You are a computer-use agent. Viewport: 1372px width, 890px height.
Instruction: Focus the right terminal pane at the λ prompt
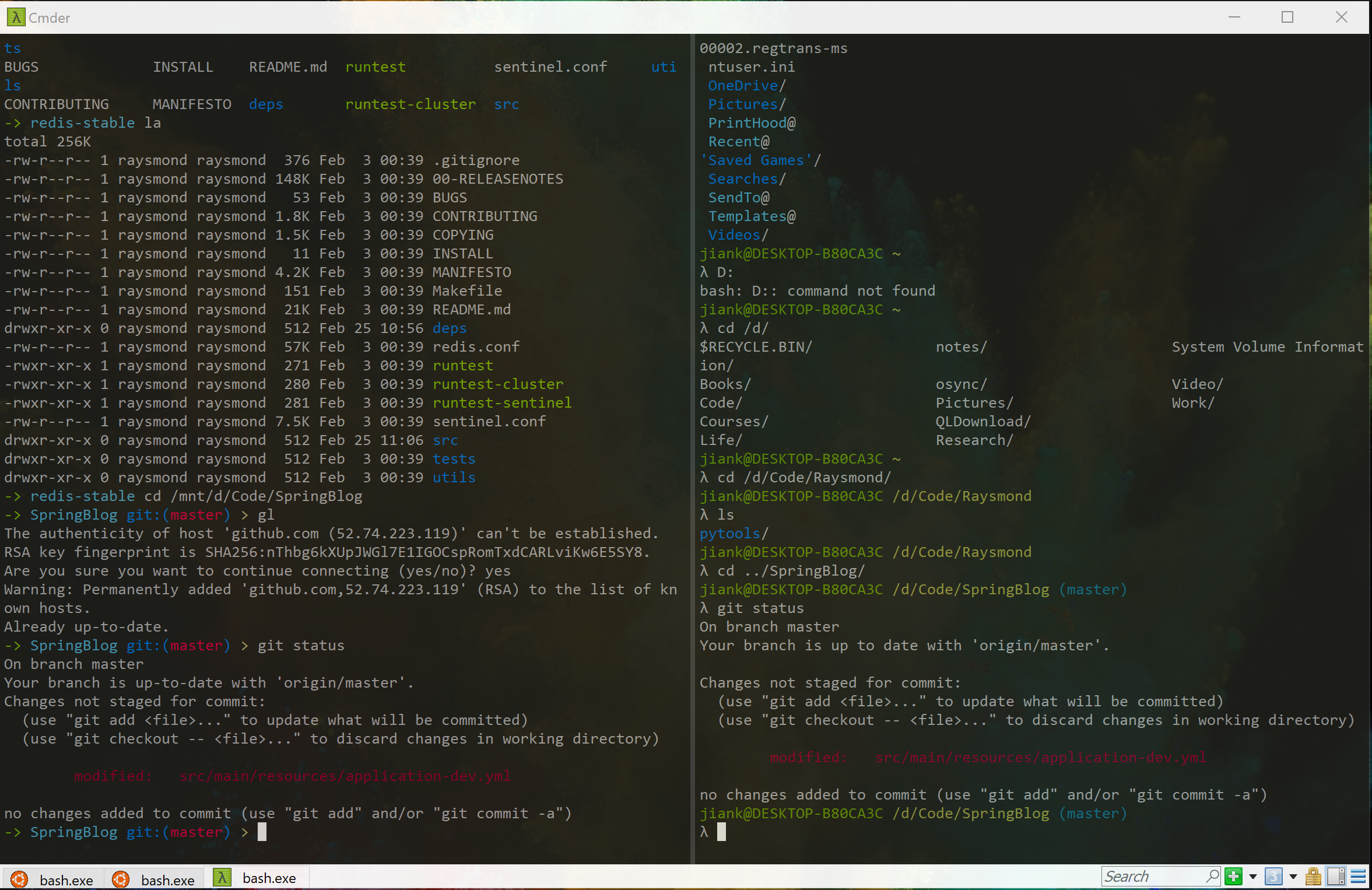pos(722,832)
